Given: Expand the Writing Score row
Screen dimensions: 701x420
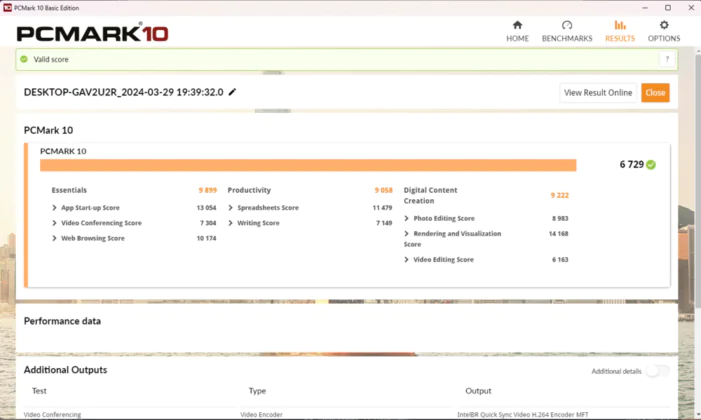Looking at the screenshot, I should tap(230, 223).
